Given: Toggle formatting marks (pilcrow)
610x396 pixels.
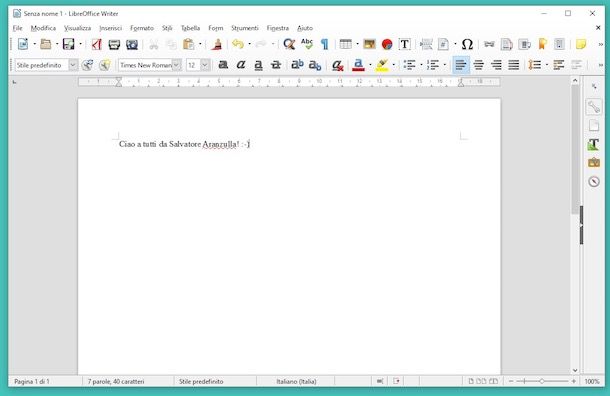Looking at the screenshot, I should pyautogui.click(x=324, y=44).
